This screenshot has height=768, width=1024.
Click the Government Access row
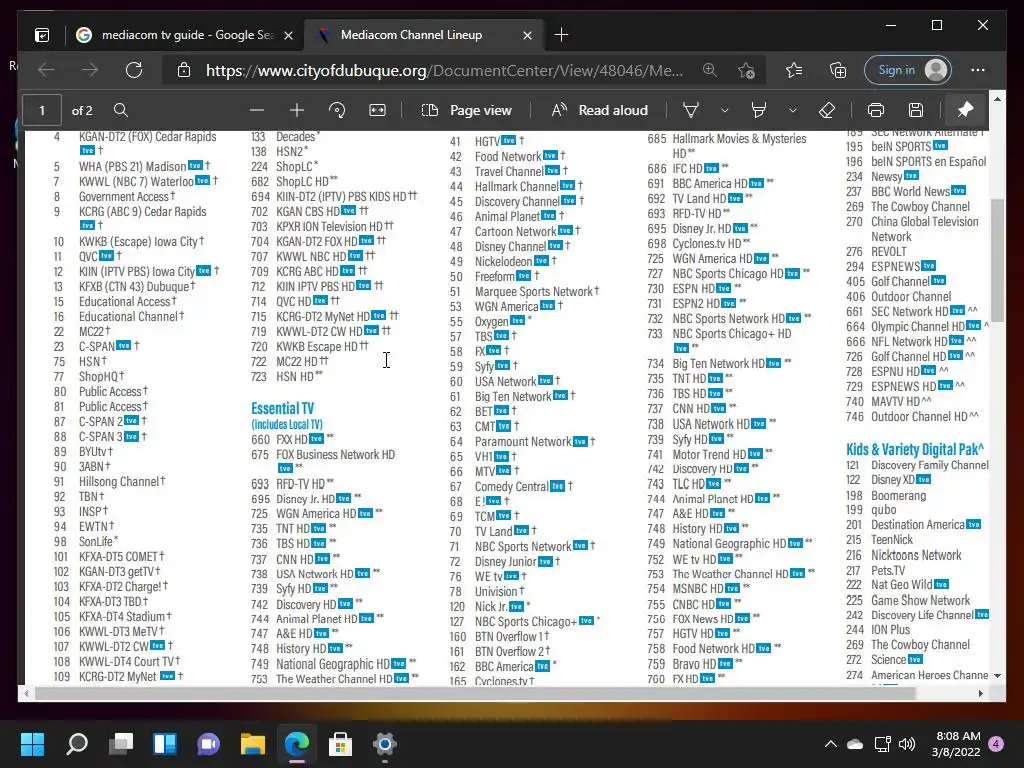click(115, 197)
